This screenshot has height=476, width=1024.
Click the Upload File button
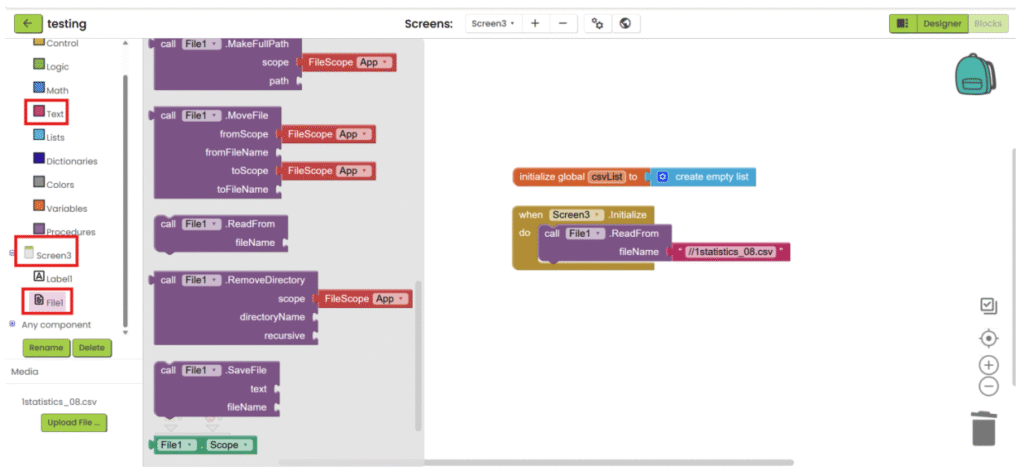[x=73, y=423]
